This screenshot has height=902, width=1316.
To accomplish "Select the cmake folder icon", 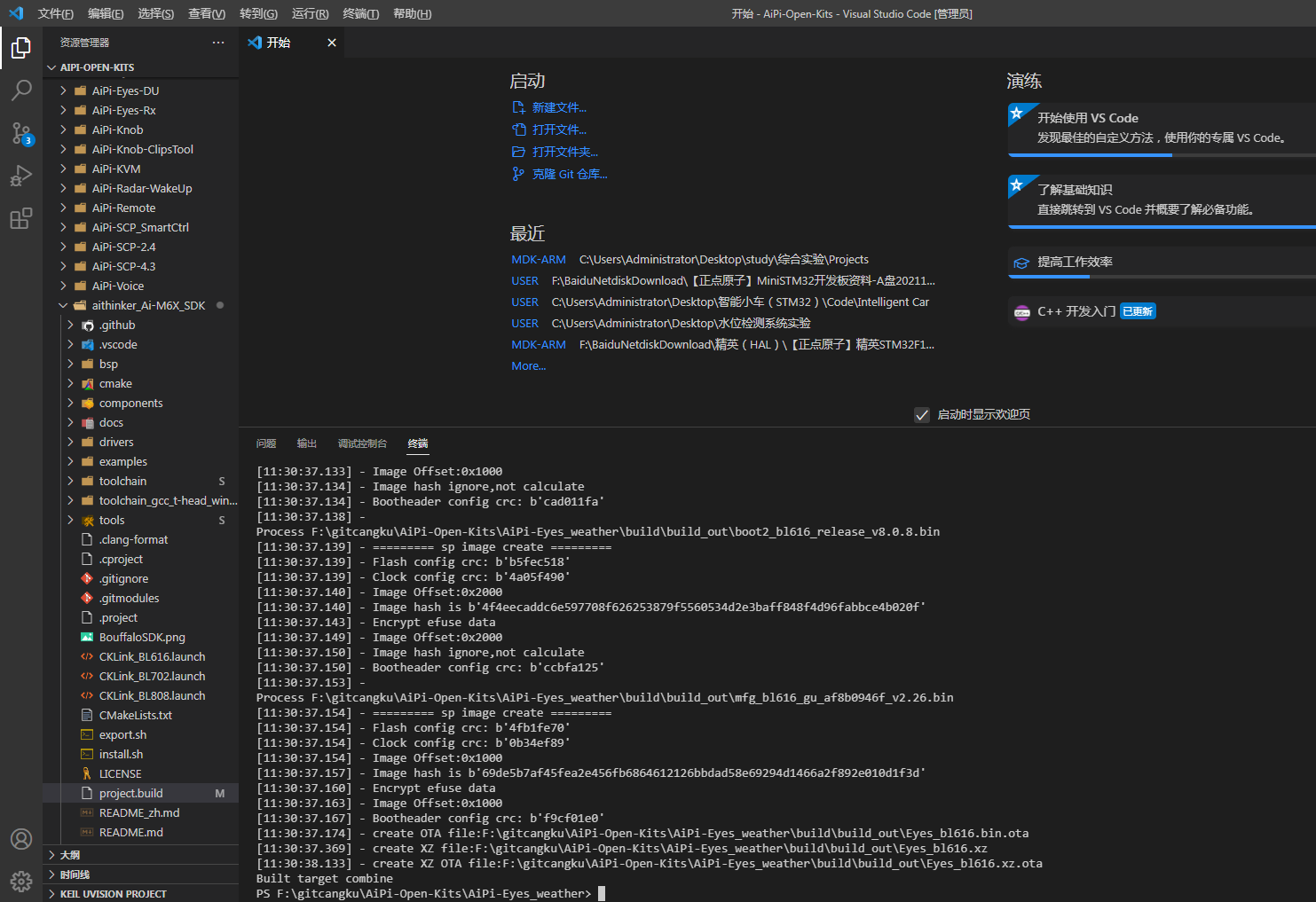I will click(88, 384).
